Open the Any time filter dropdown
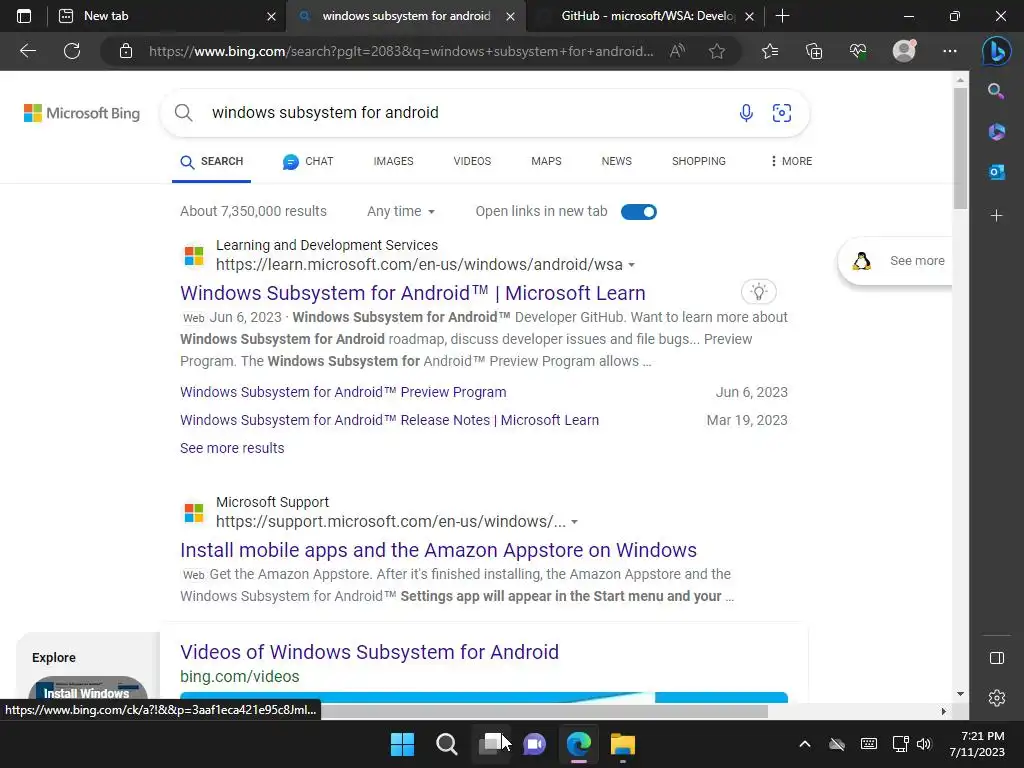The image size is (1024, 768). pyautogui.click(x=400, y=211)
